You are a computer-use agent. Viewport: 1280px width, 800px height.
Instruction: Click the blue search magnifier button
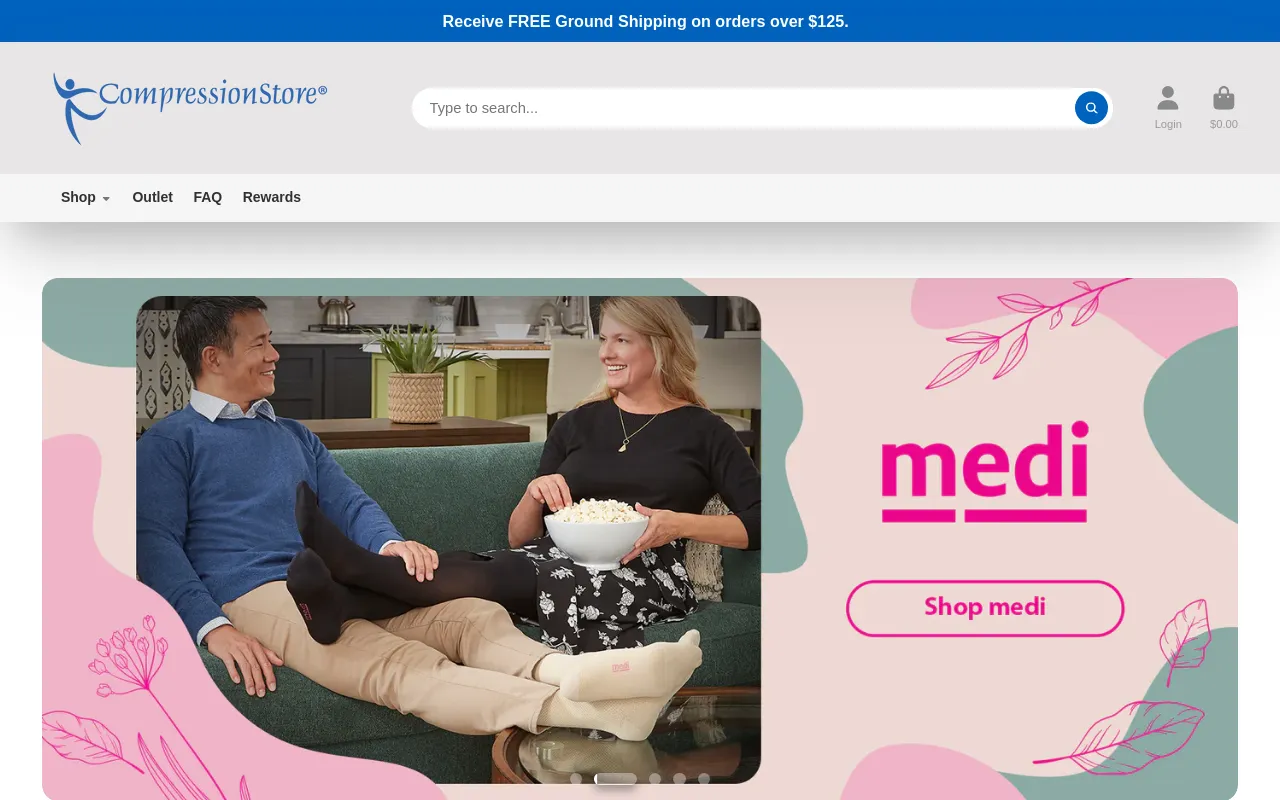(1091, 108)
